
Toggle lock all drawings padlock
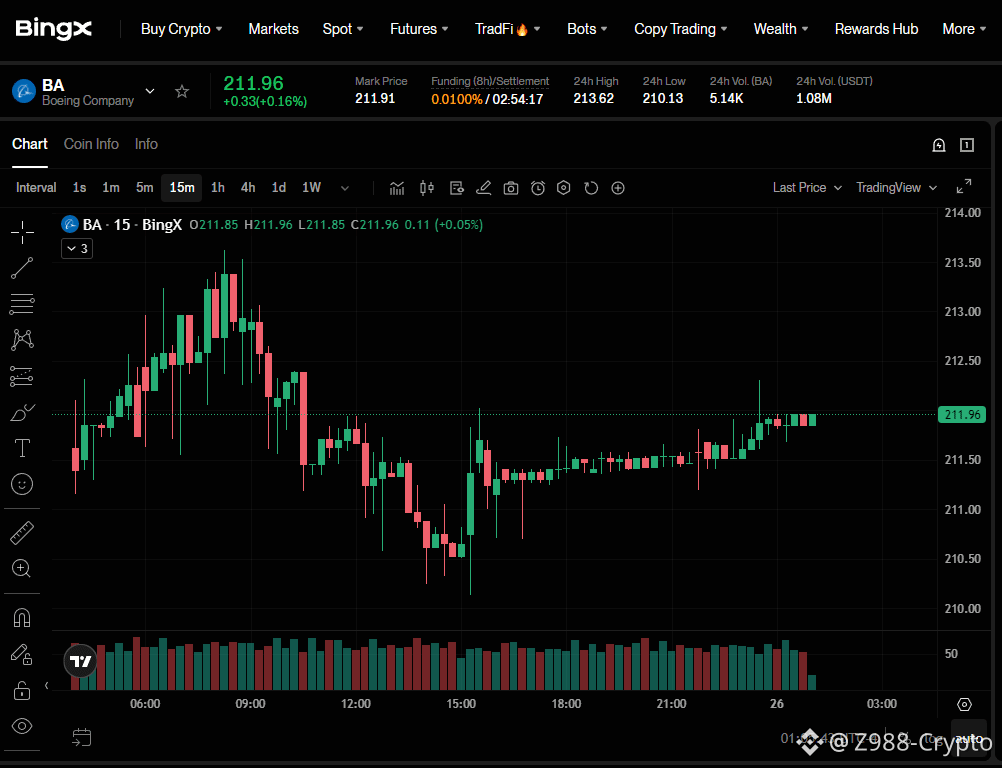click(22, 691)
